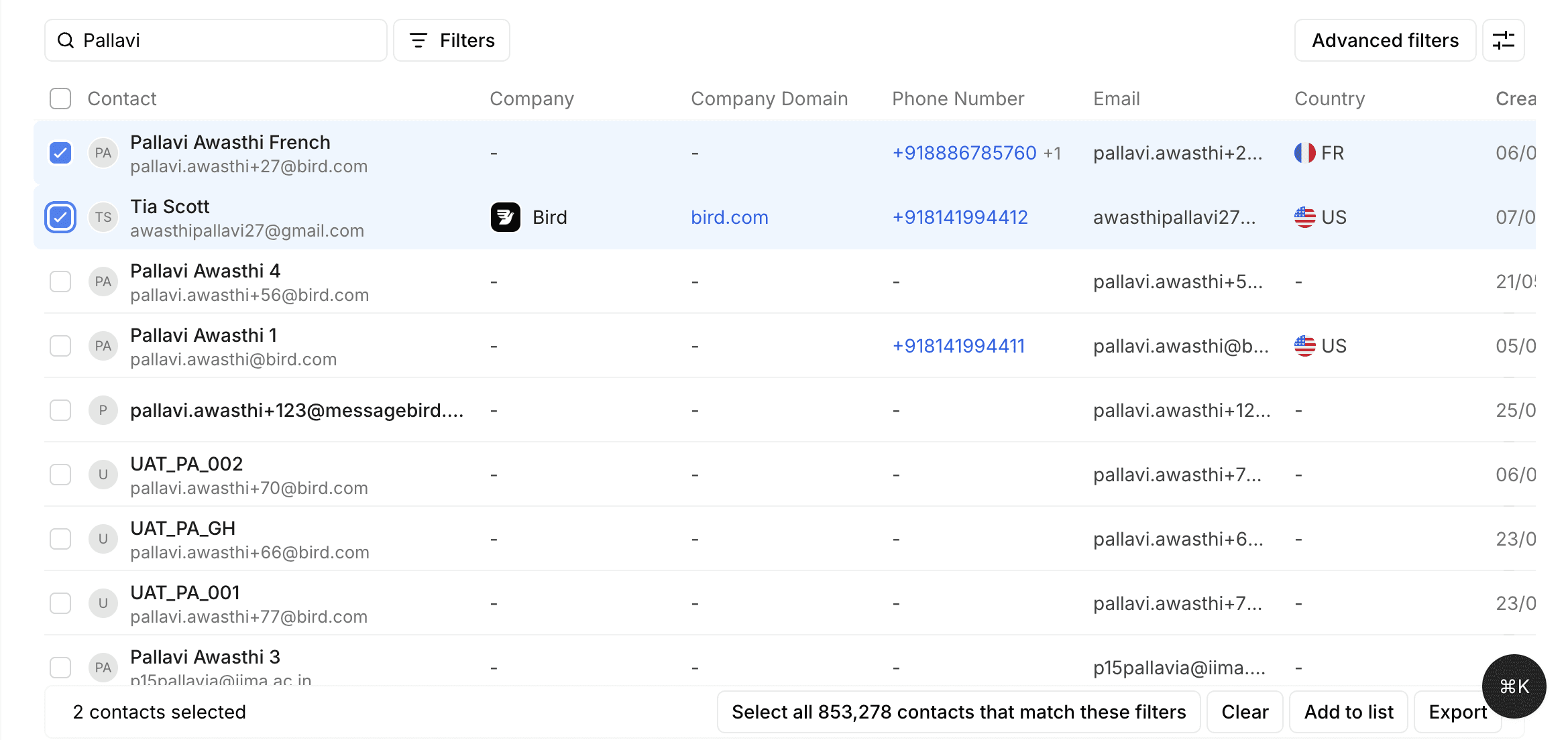This screenshot has height=740, width=1568.
Task: Expand the +1 extra phone numbers
Action: (1052, 153)
